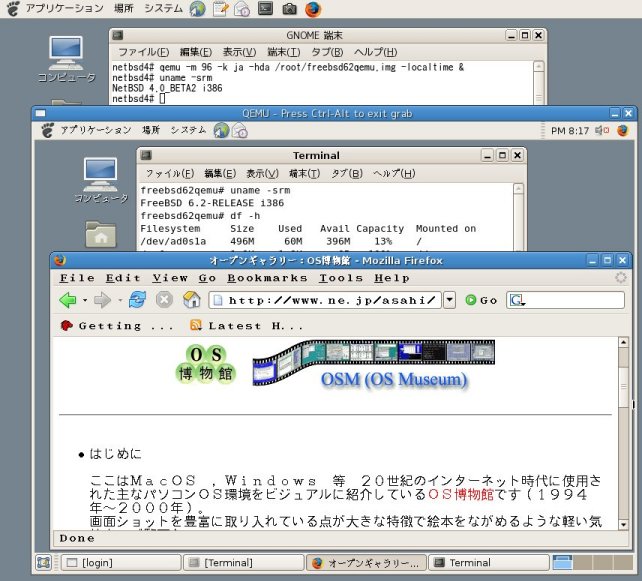642x581 pixels.
Task: Expand the URL bar history dropdown
Action: coord(450,300)
